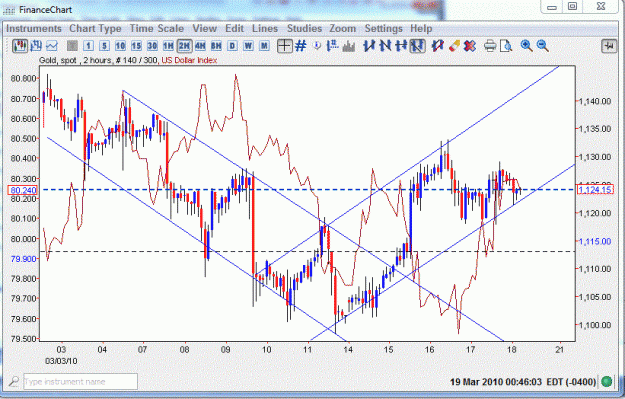Viewport: 625px width, 399px height.
Task: Zoom out of the chart
Action: click(542, 46)
